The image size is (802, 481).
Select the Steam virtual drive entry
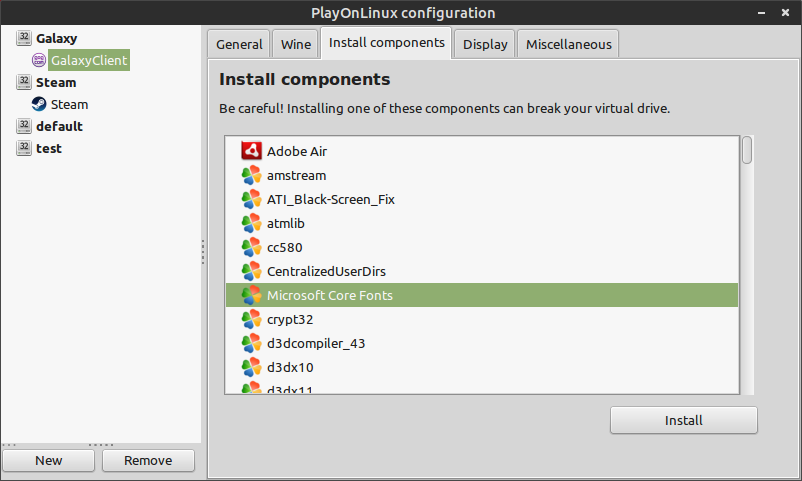[56, 82]
